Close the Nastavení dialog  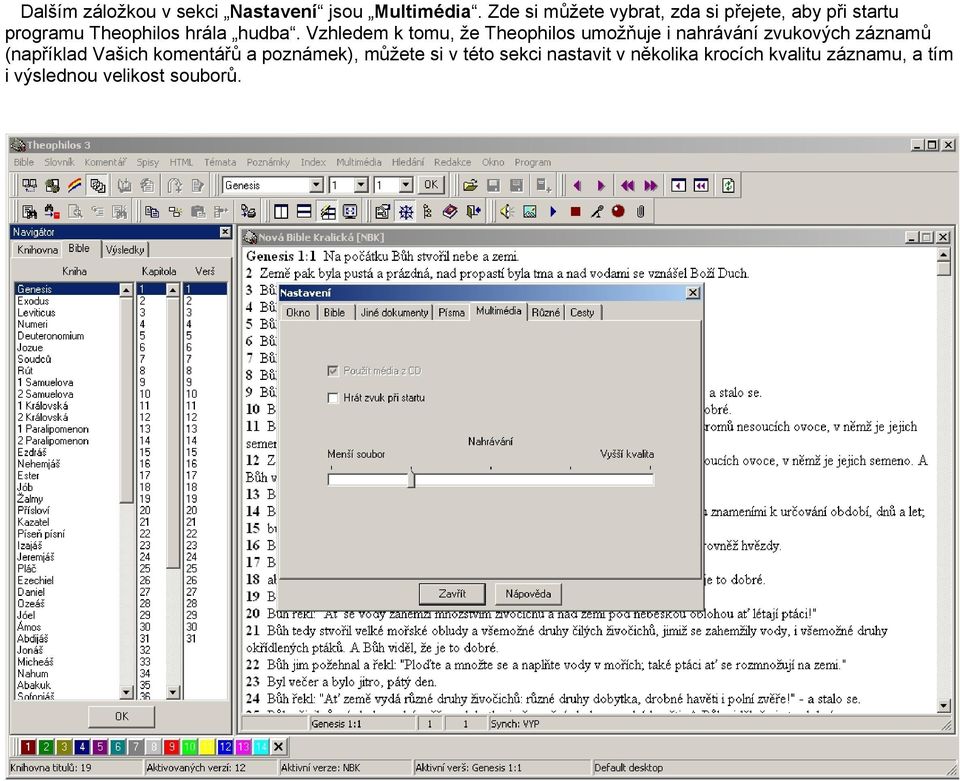click(692, 293)
